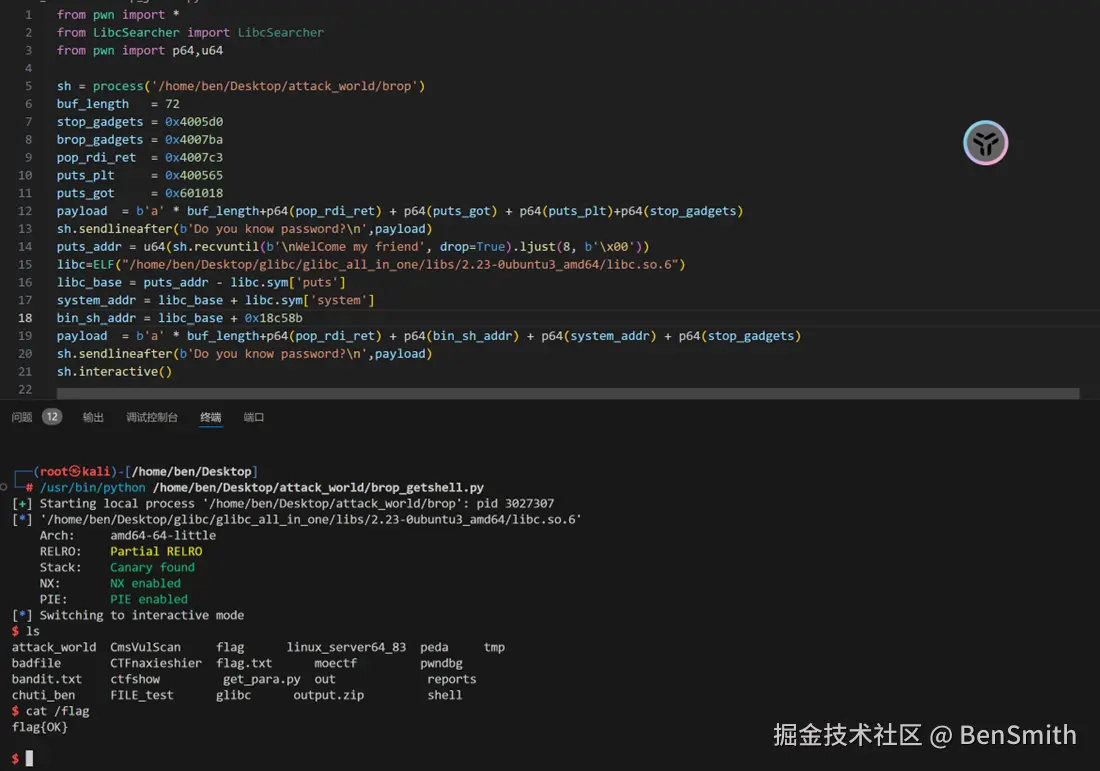Click 'Canary found' in terminal output
Image resolution: width=1100 pixels, height=771 pixels.
click(152, 567)
